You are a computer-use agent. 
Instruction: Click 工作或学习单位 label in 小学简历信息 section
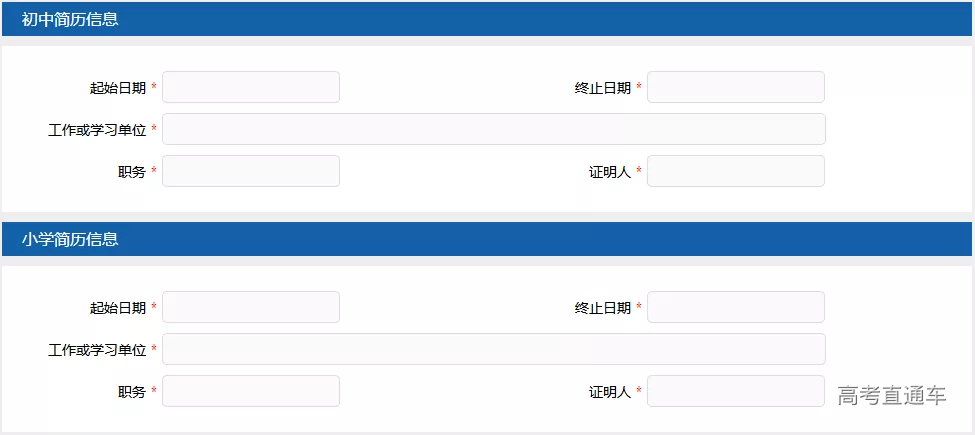(x=97, y=350)
